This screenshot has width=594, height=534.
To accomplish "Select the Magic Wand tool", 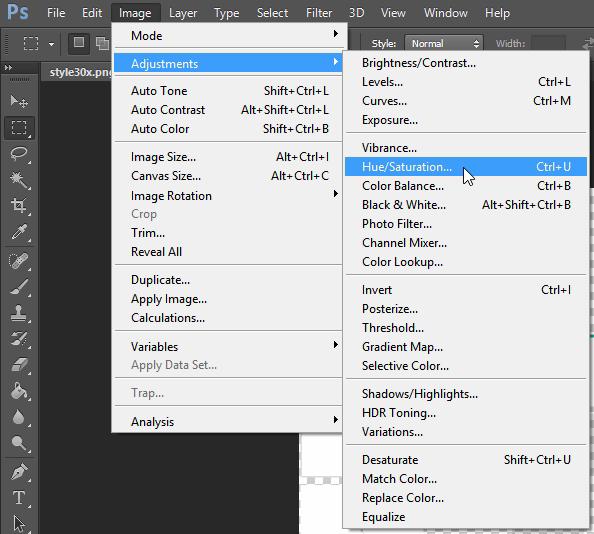I will coord(19,180).
